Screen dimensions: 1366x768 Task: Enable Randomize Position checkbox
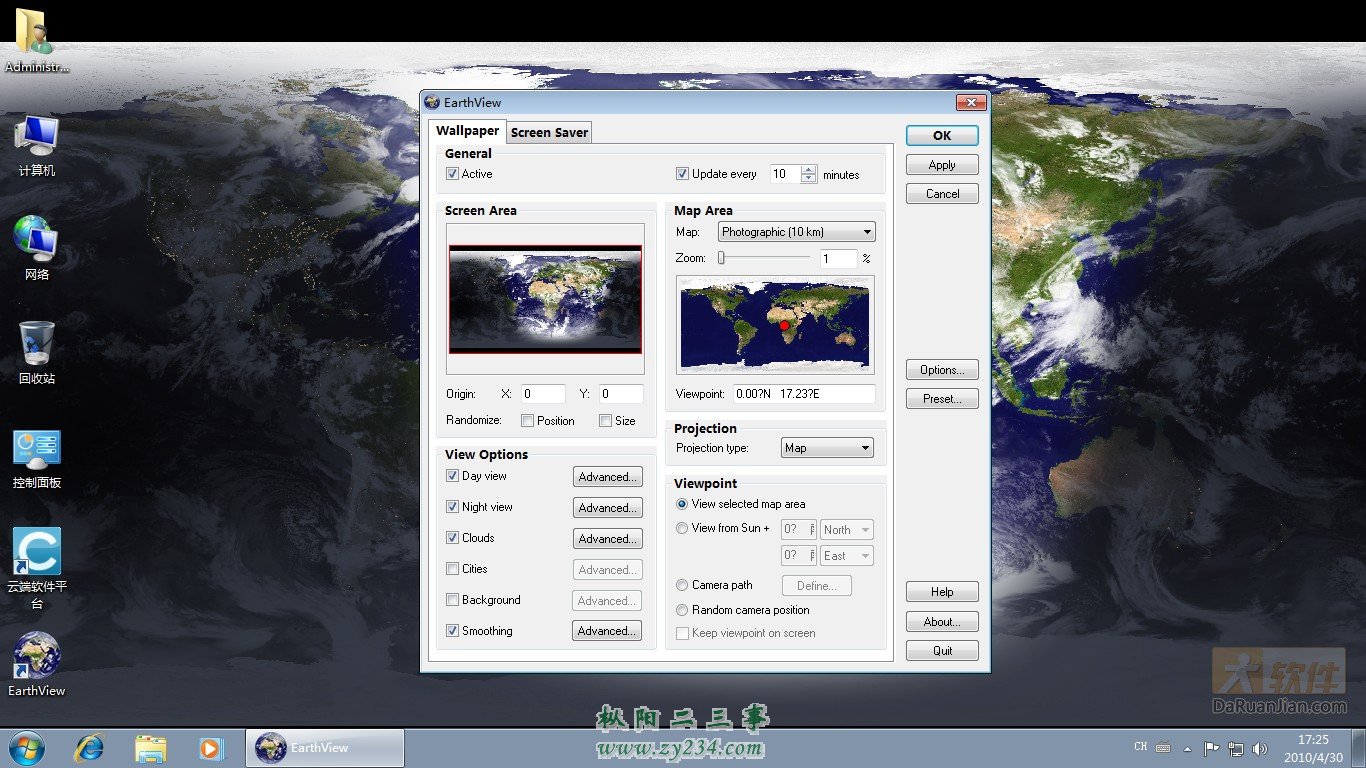point(527,421)
